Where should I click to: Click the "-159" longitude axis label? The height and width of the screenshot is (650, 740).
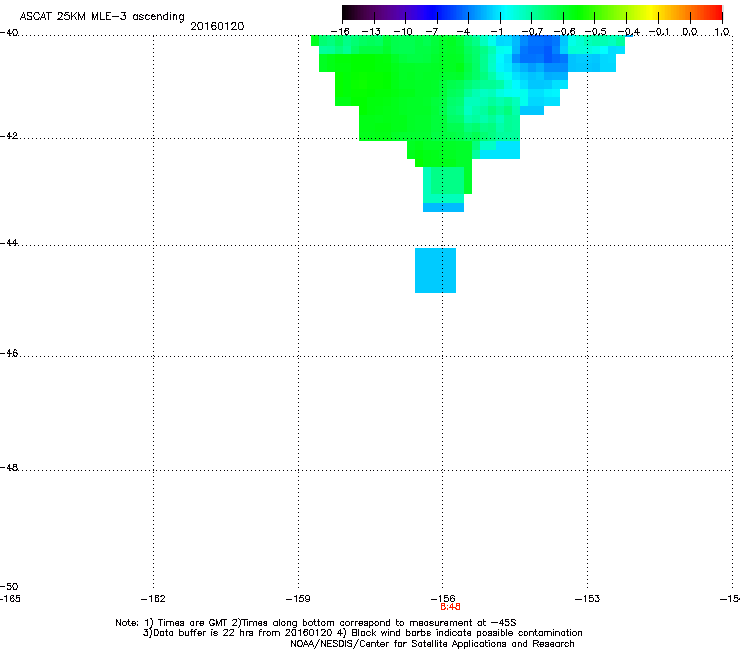coord(298,599)
